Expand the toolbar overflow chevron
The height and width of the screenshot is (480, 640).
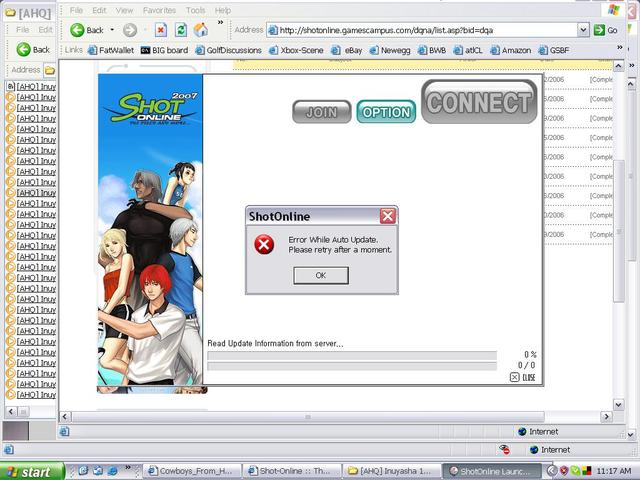point(220,22)
